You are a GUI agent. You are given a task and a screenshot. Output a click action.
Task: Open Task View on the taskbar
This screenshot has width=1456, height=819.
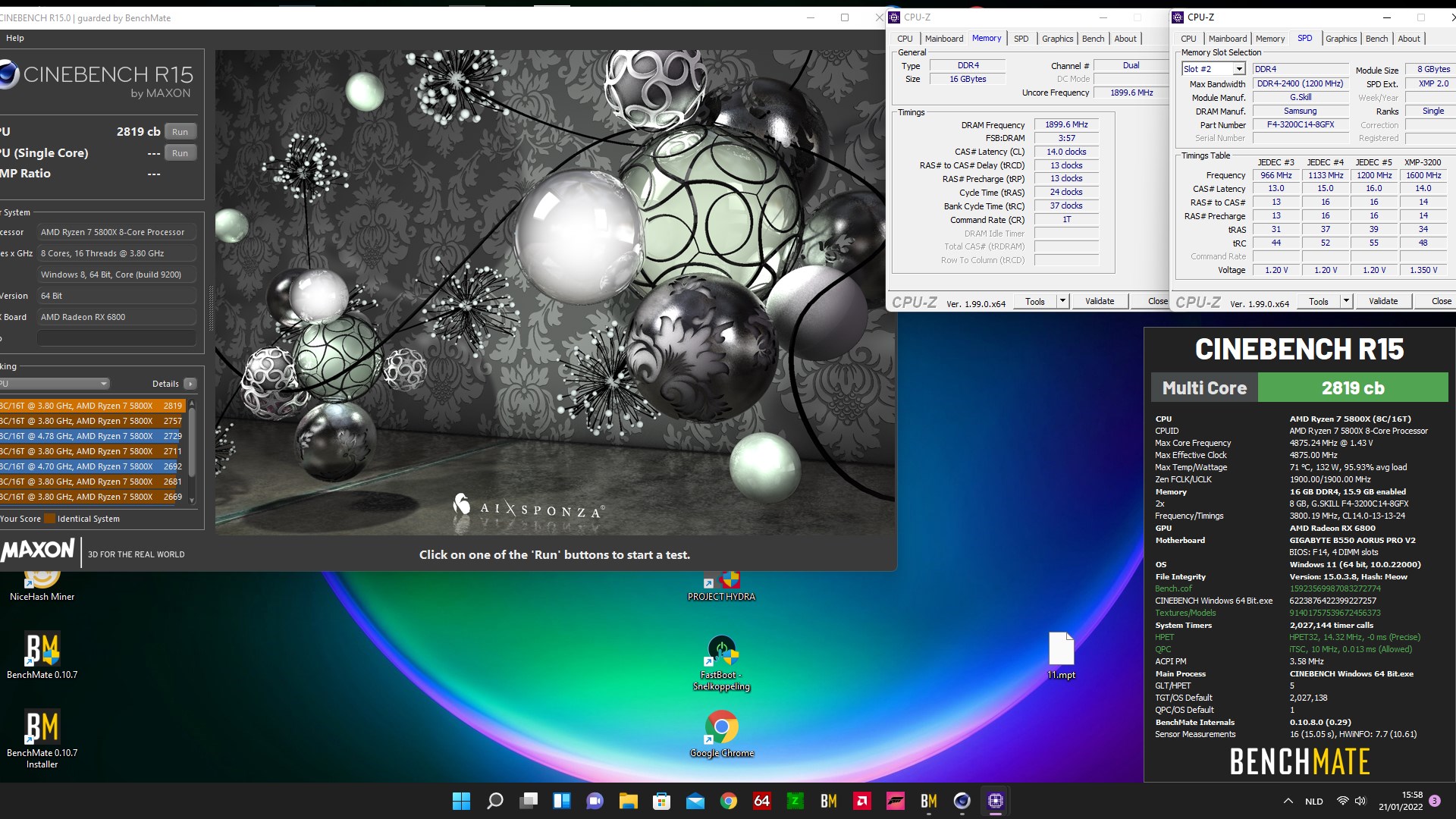529,801
